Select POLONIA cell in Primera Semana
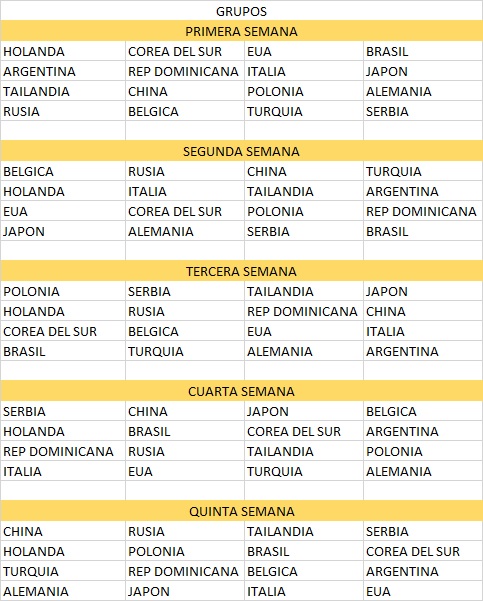The width and height of the screenshot is (483, 601). pos(304,91)
